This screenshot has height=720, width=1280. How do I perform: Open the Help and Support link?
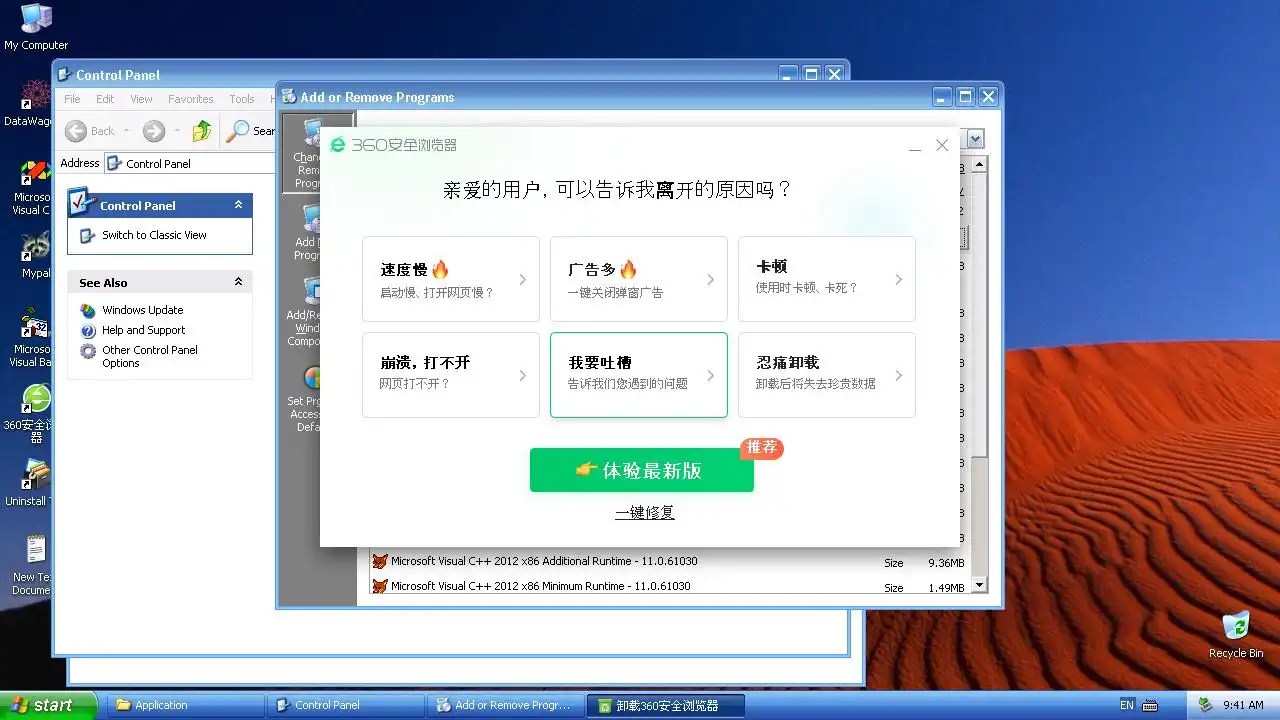tap(143, 330)
